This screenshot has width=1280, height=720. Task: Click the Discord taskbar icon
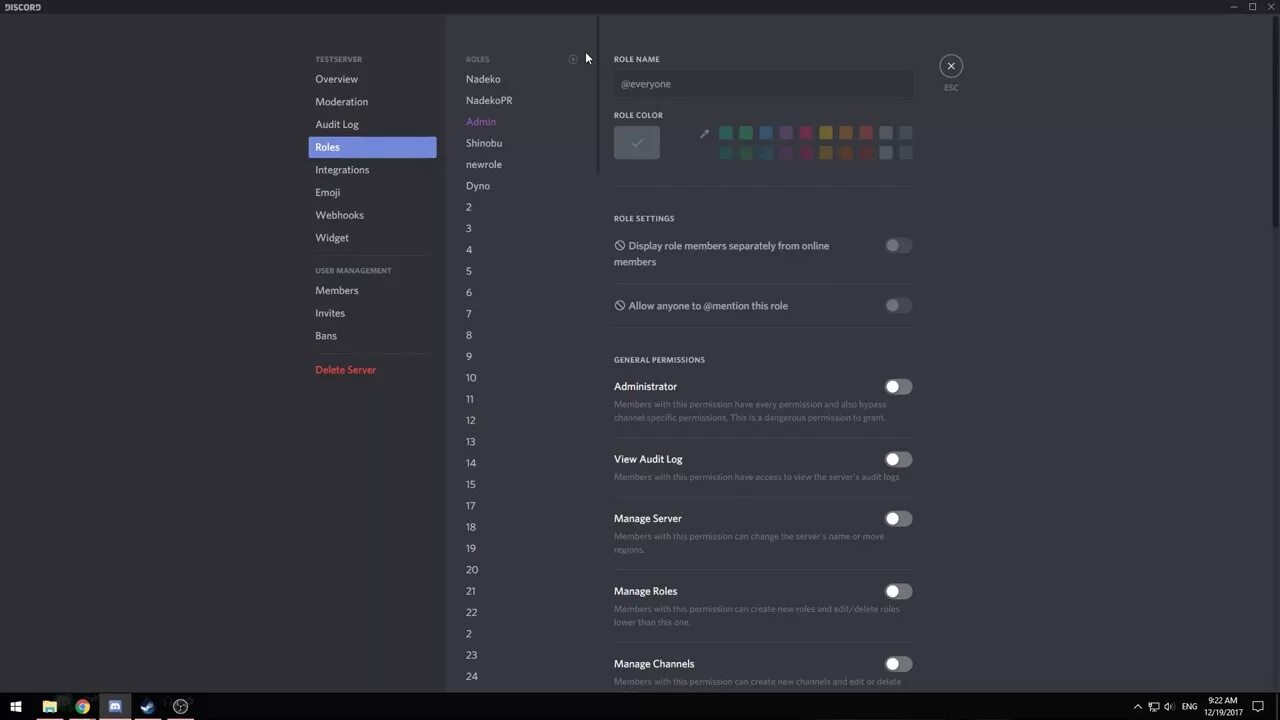[x=115, y=706]
